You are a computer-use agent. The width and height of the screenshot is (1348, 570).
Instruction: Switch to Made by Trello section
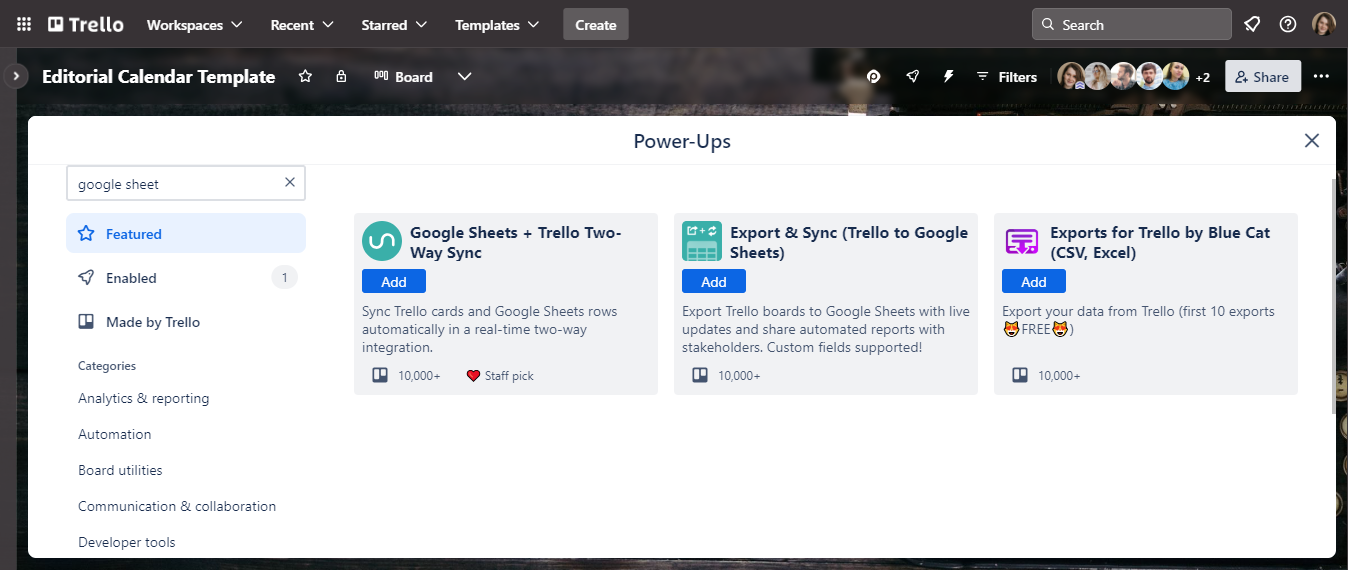click(152, 322)
